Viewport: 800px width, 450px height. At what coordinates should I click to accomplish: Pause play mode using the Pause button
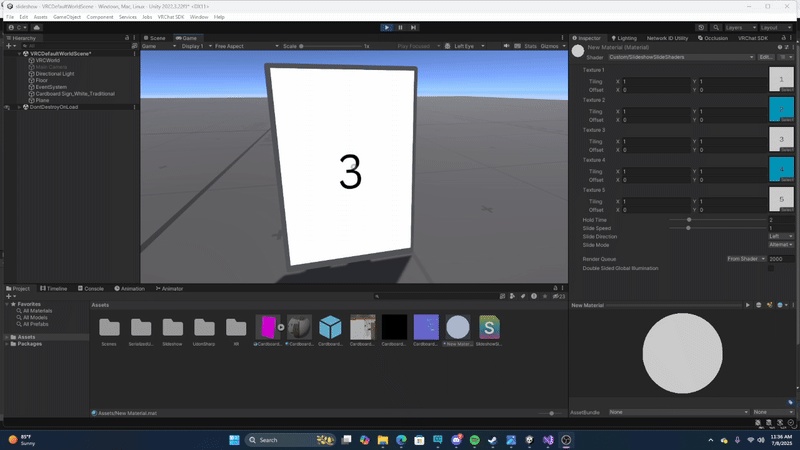click(401, 28)
